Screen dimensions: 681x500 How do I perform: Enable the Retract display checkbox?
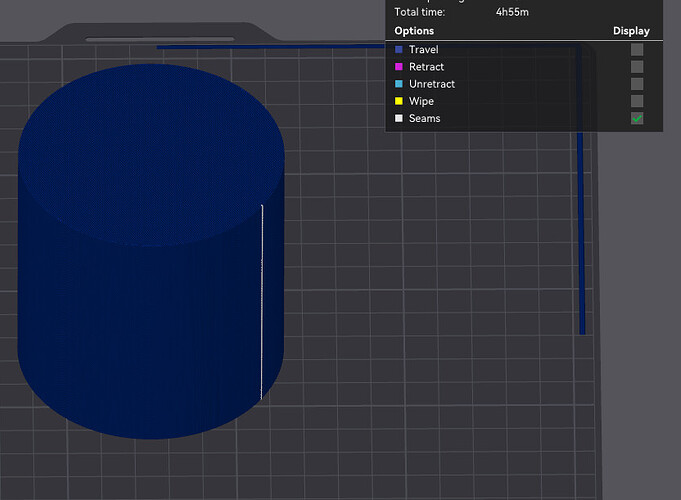pos(637,67)
